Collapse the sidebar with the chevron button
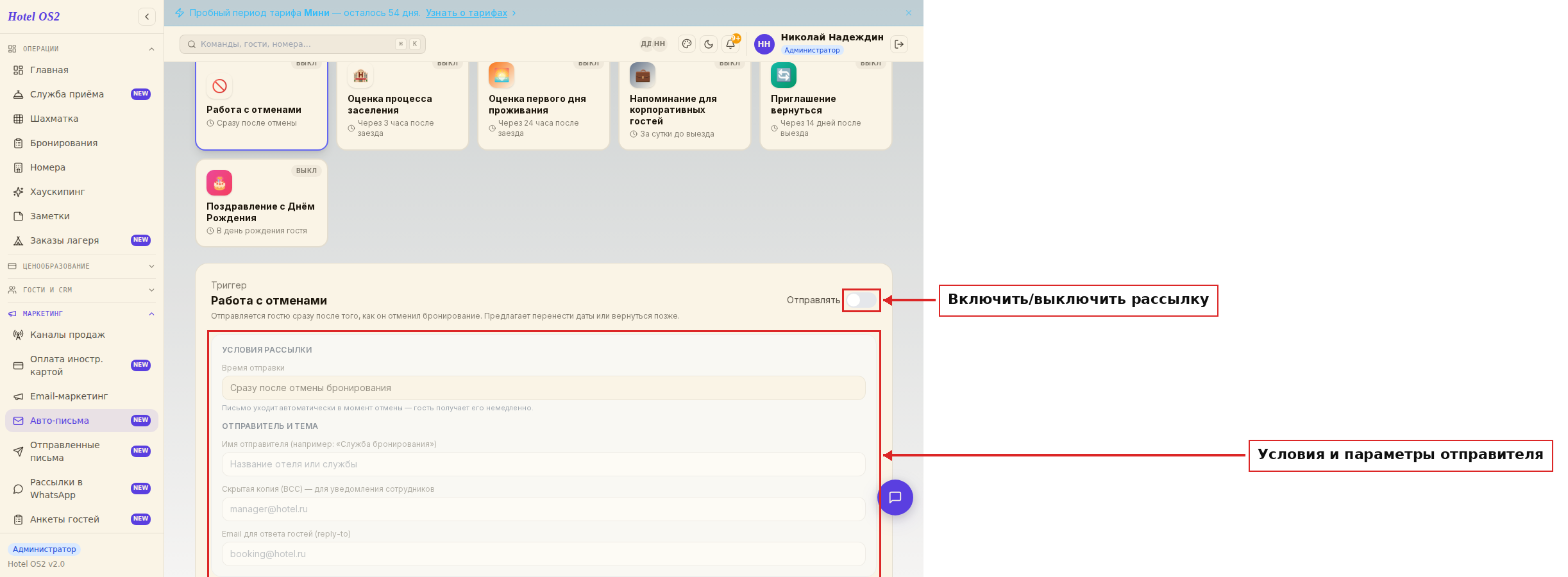Image resolution: width=1568 pixels, height=577 pixels. (x=147, y=17)
